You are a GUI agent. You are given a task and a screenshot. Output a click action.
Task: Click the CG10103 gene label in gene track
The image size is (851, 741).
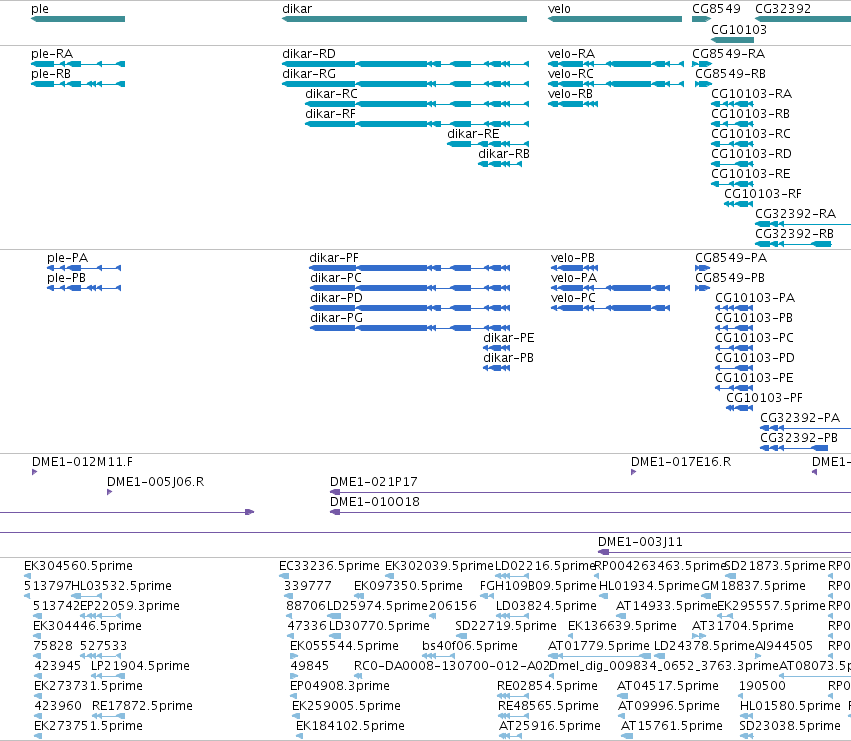pyautogui.click(x=739, y=29)
